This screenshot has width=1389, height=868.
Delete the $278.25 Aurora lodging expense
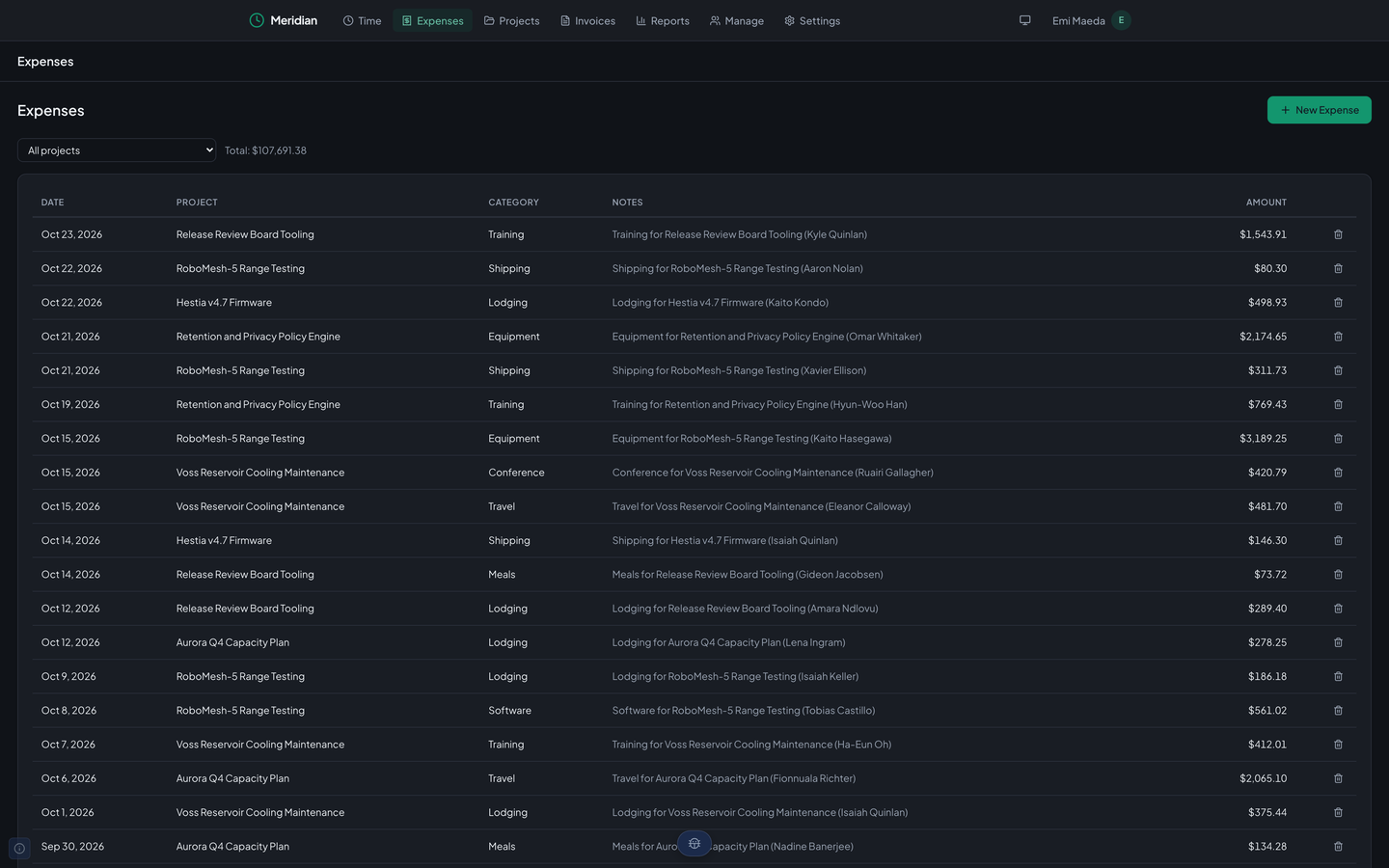(1338, 642)
